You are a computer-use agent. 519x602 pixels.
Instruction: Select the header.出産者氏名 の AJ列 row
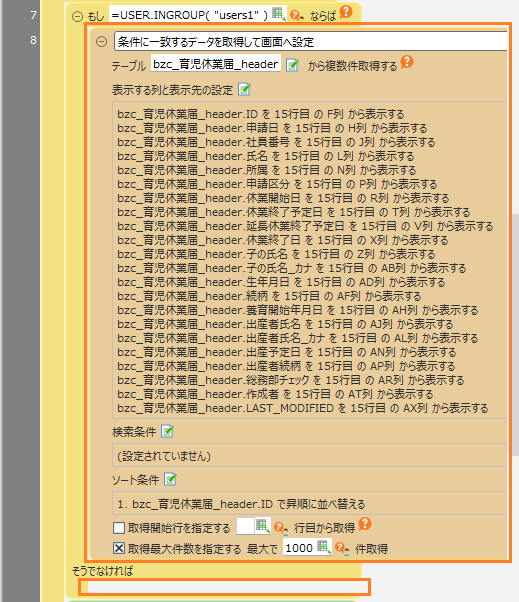[x=285, y=324]
